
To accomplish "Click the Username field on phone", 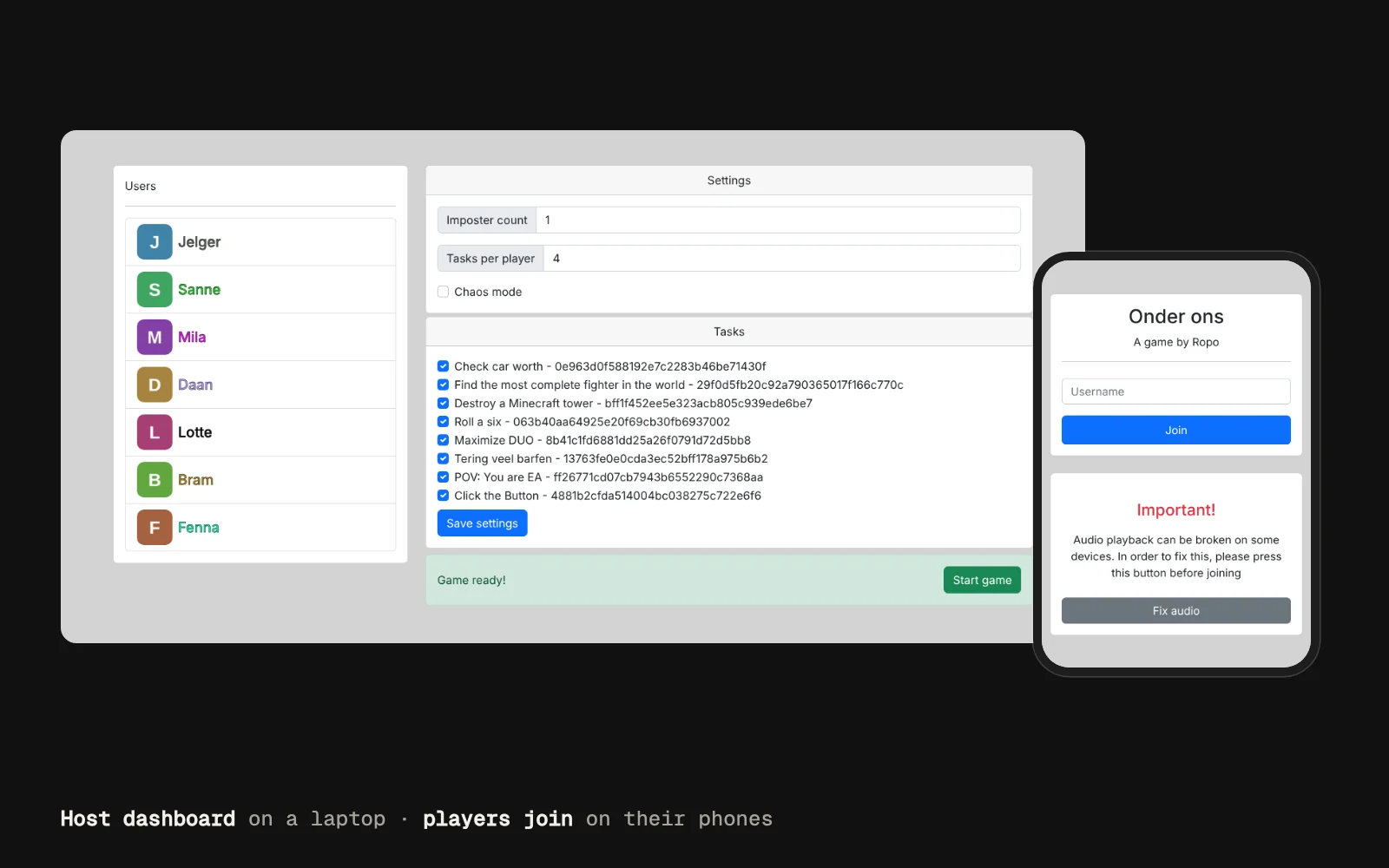I will point(1175,391).
